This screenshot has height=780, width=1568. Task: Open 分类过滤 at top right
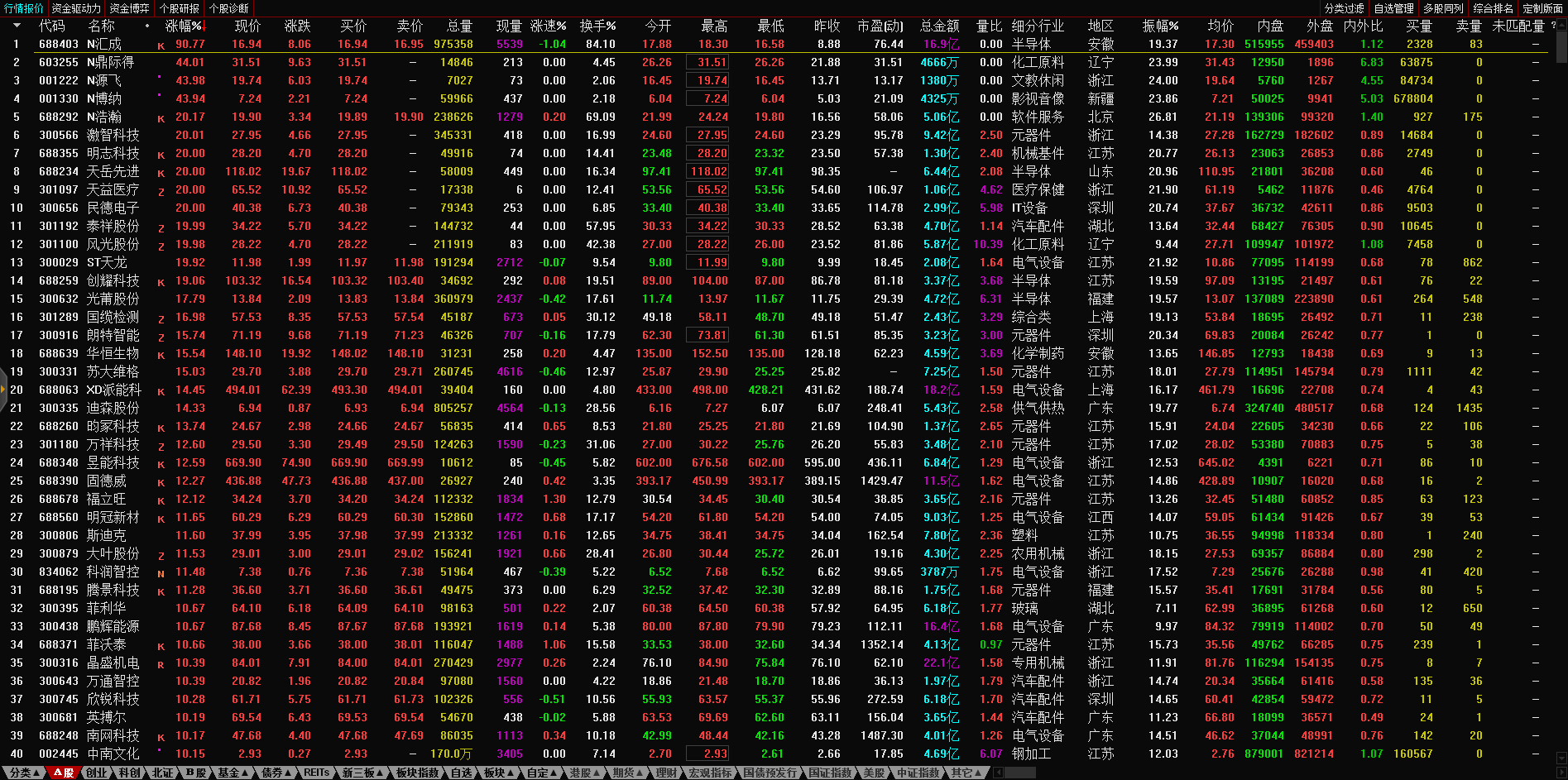1344,8
